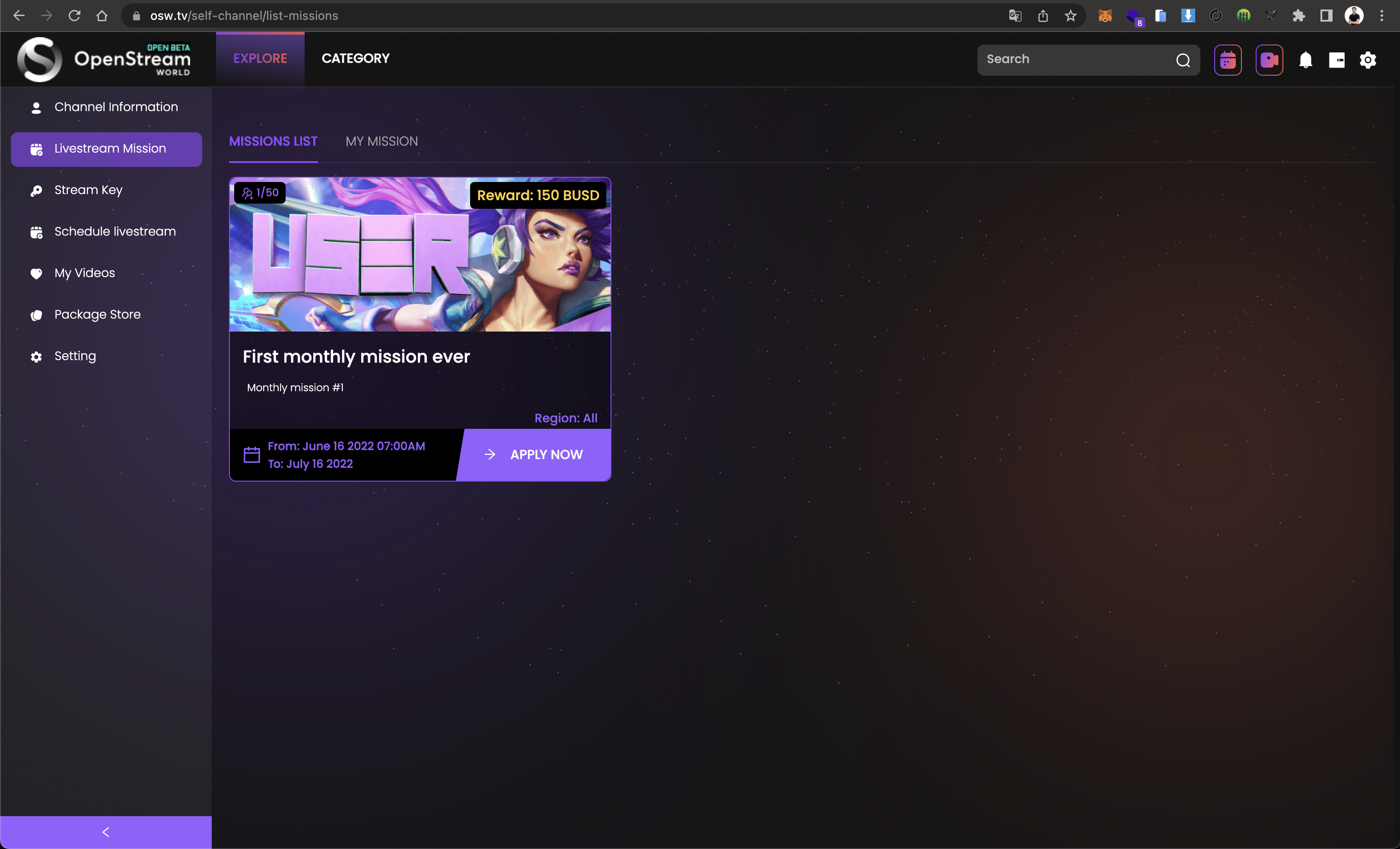Open Stream Key in sidebar
1400x849 pixels.
pyautogui.click(x=106, y=190)
